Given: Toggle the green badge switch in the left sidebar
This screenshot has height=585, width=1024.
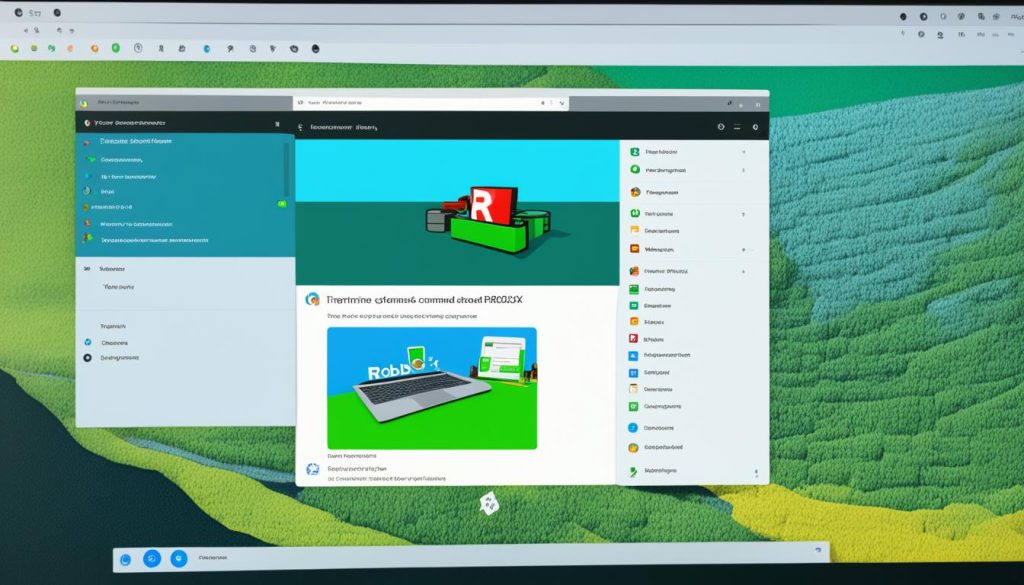Looking at the screenshot, I should 281,204.
